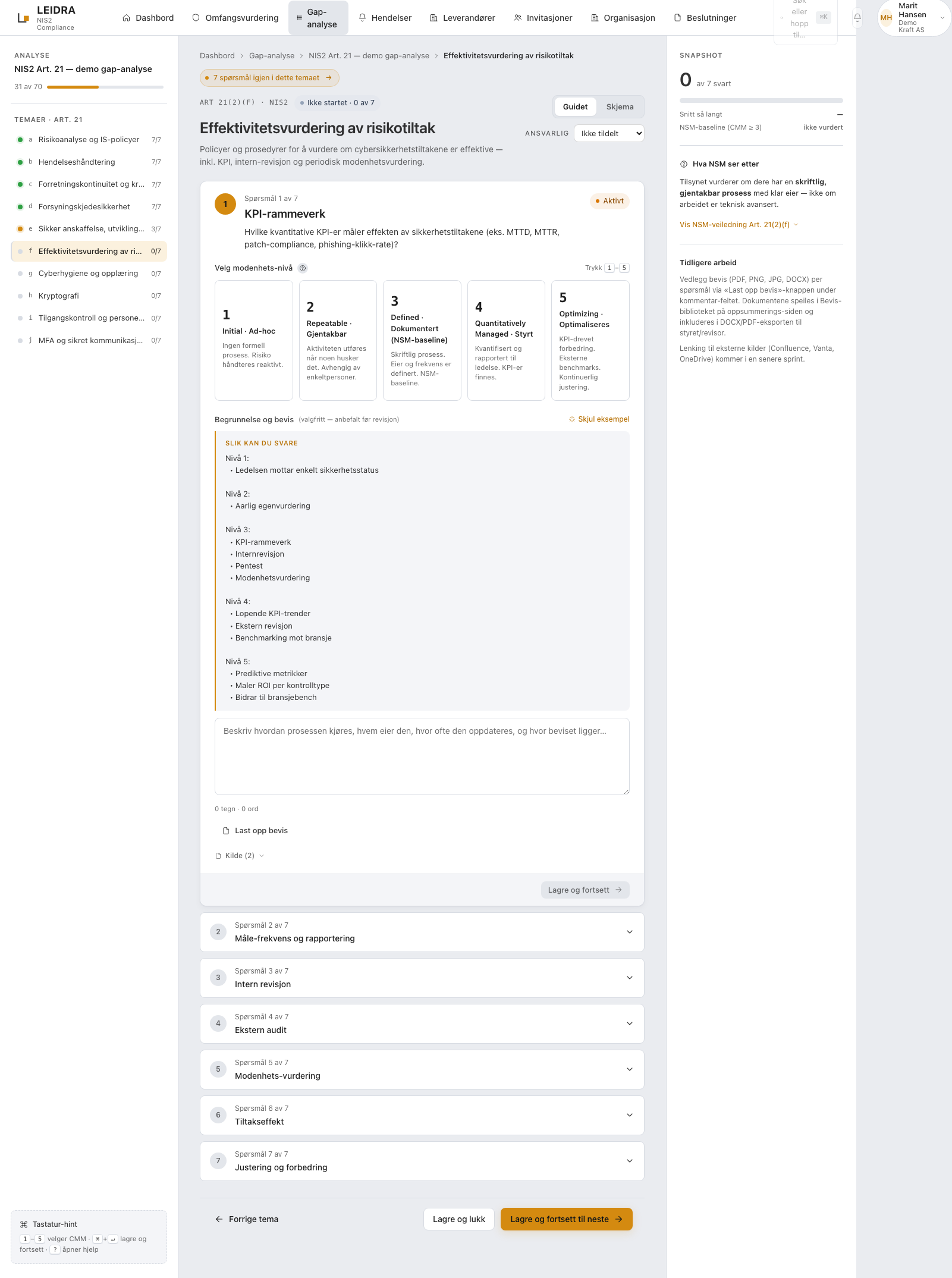This screenshot has width=952, height=1278.
Task: Open MFA og sikret kommunikasjon theme
Action: point(89,340)
